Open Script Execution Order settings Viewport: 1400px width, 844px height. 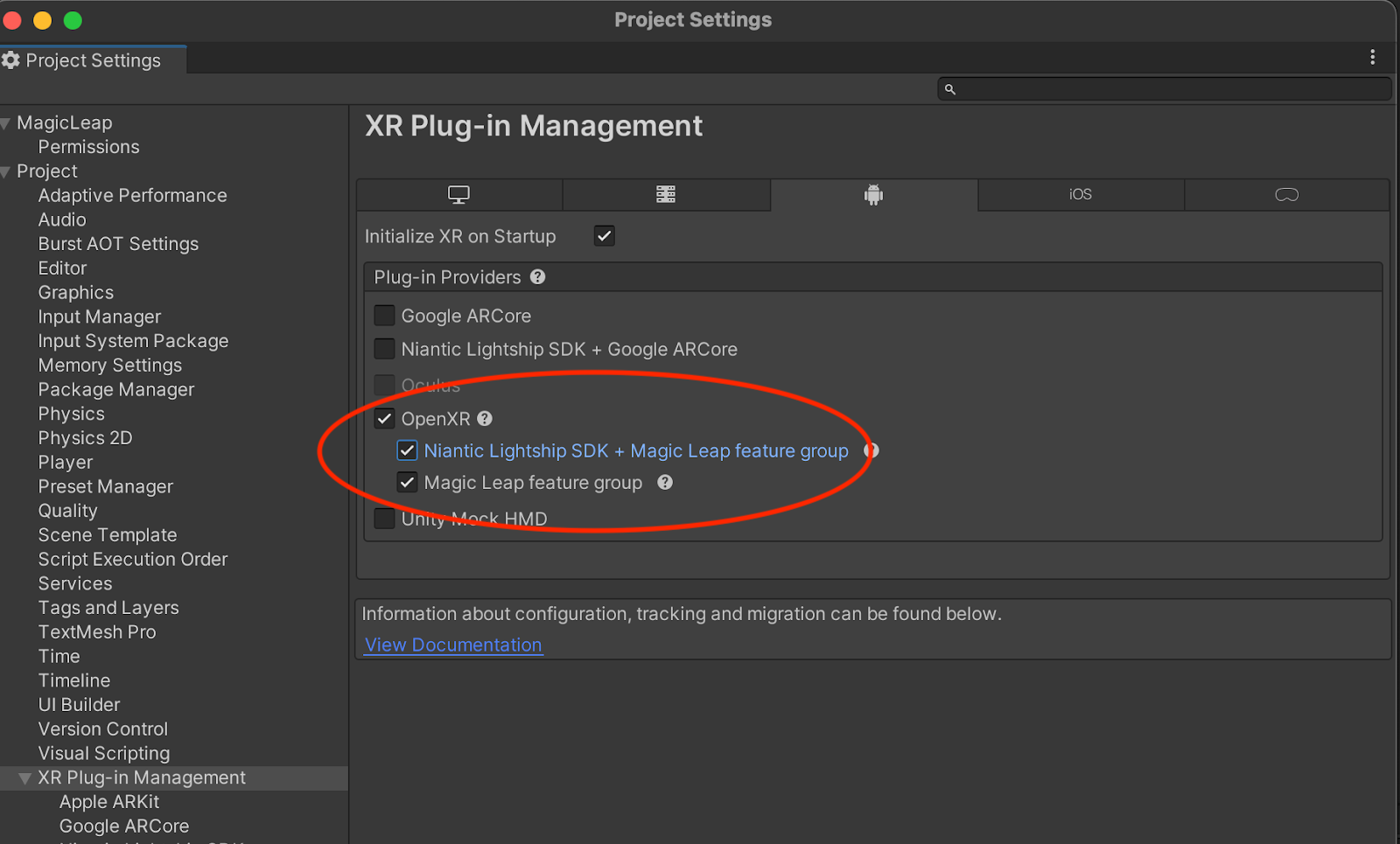132,560
